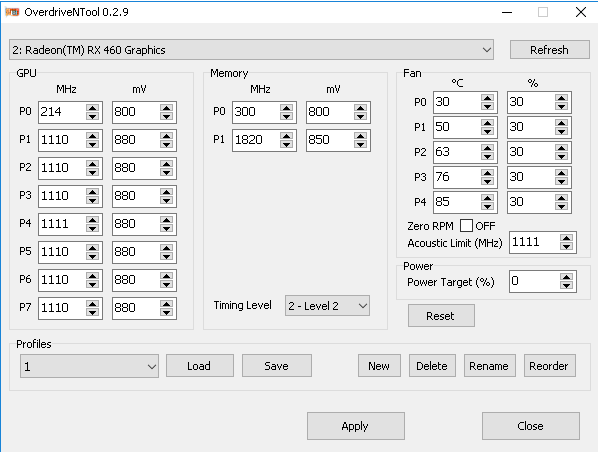Save the current profile

(276, 366)
